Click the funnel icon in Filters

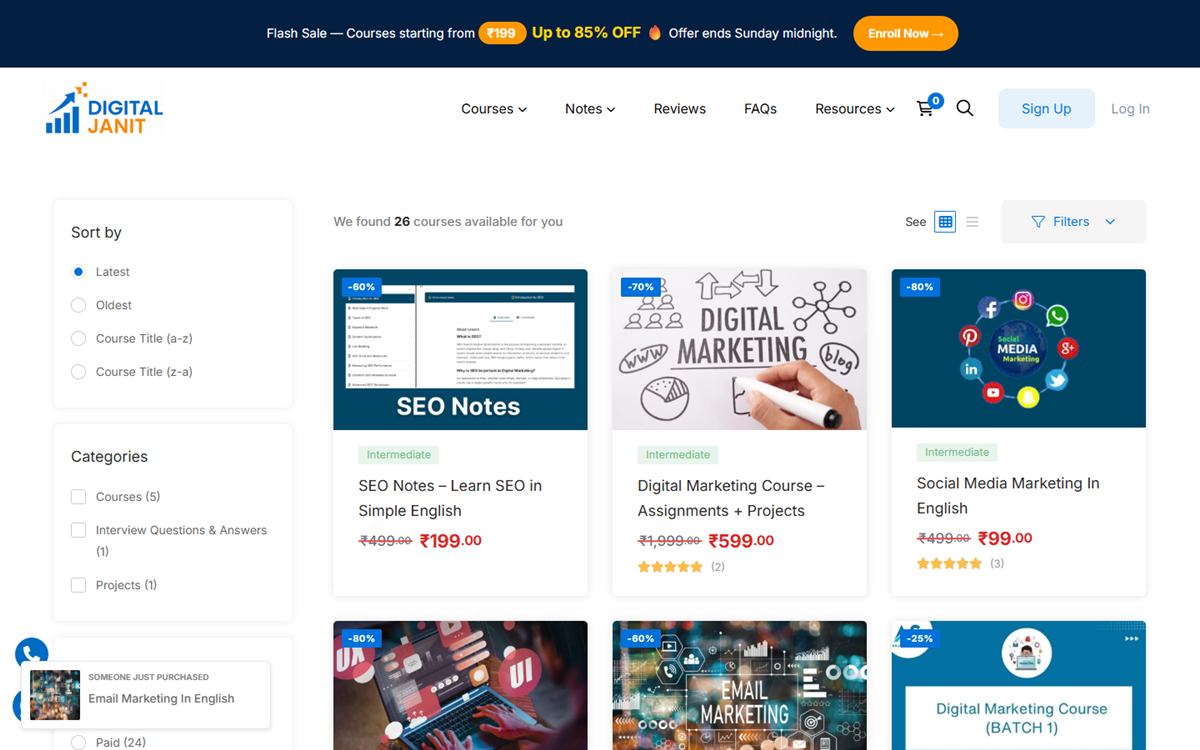pyautogui.click(x=1038, y=222)
